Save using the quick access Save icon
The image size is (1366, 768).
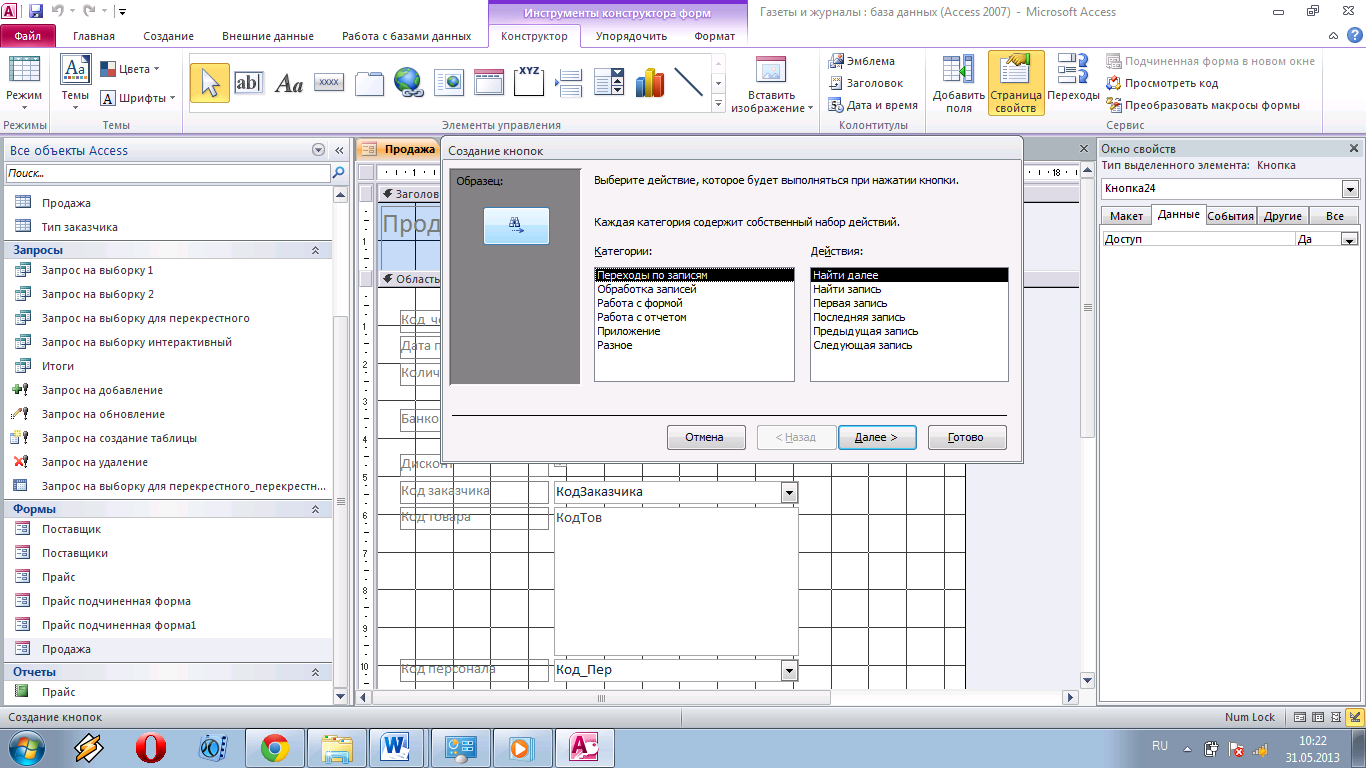coord(36,12)
